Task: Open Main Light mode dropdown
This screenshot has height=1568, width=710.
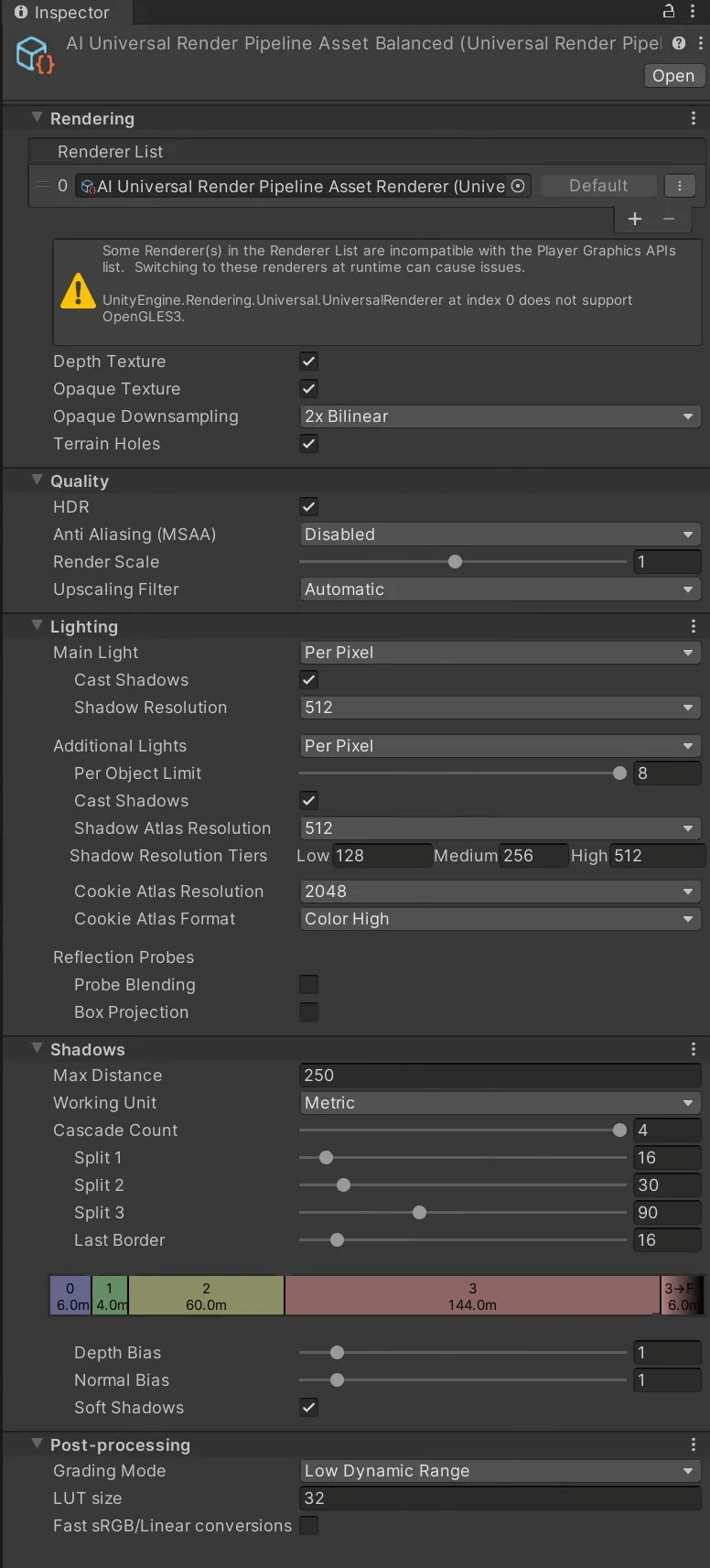Action: [x=500, y=653]
